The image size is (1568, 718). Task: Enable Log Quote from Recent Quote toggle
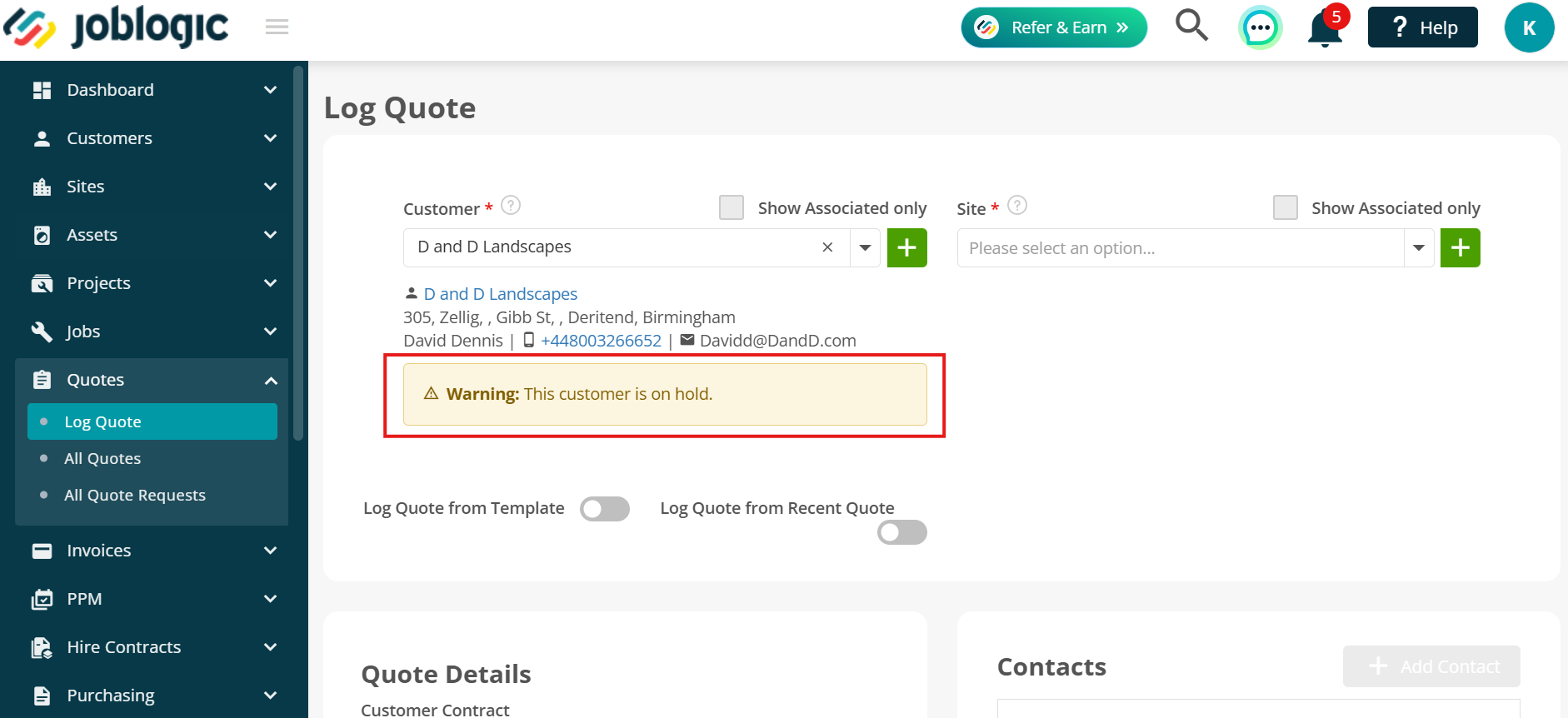coord(902,532)
